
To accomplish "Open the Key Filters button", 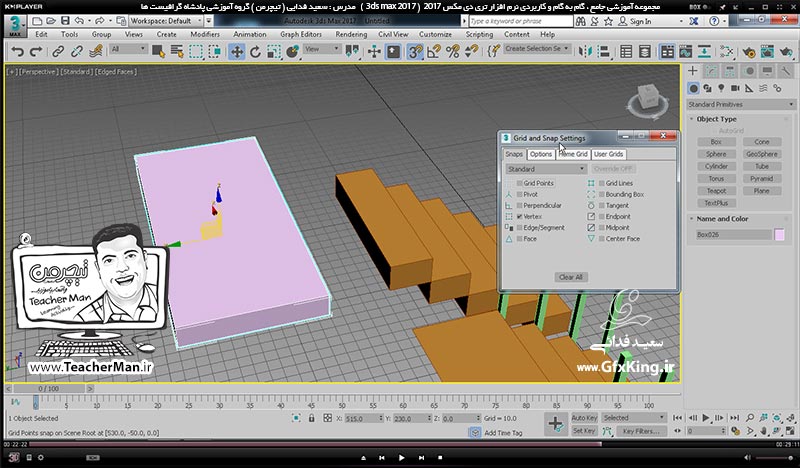I will pyautogui.click(x=641, y=431).
